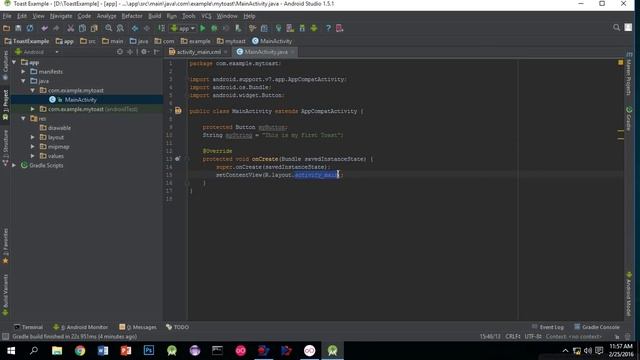Click the Sync Gradle toolbar icon

coord(278,28)
